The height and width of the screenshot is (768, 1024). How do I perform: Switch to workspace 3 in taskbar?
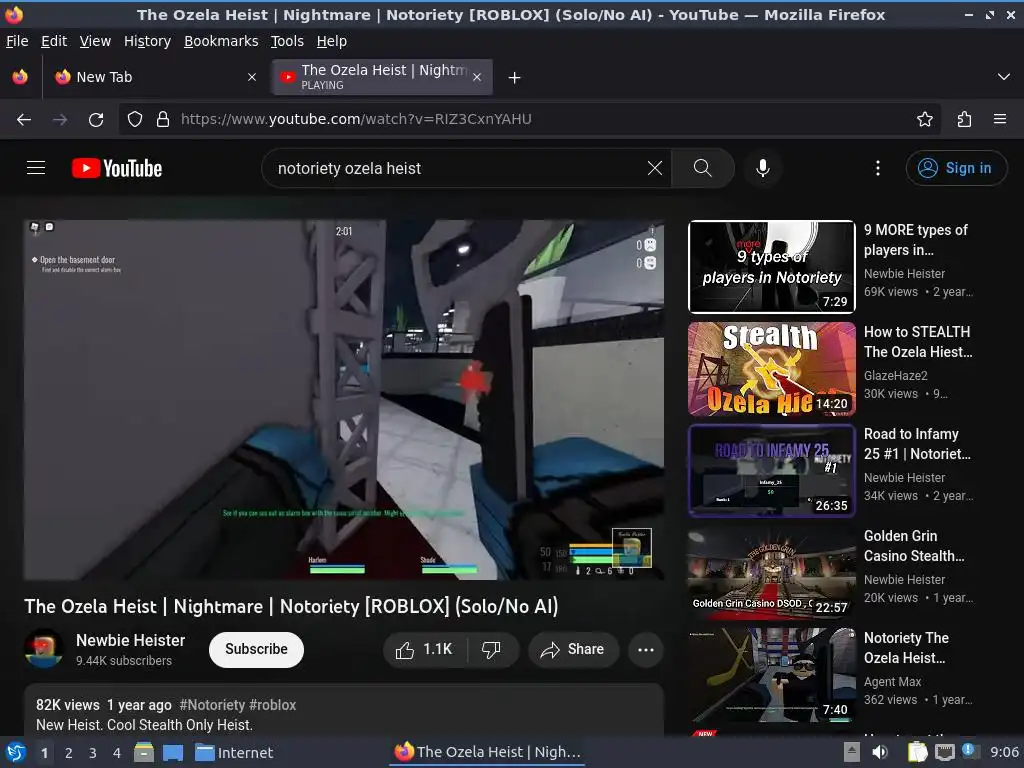point(93,752)
